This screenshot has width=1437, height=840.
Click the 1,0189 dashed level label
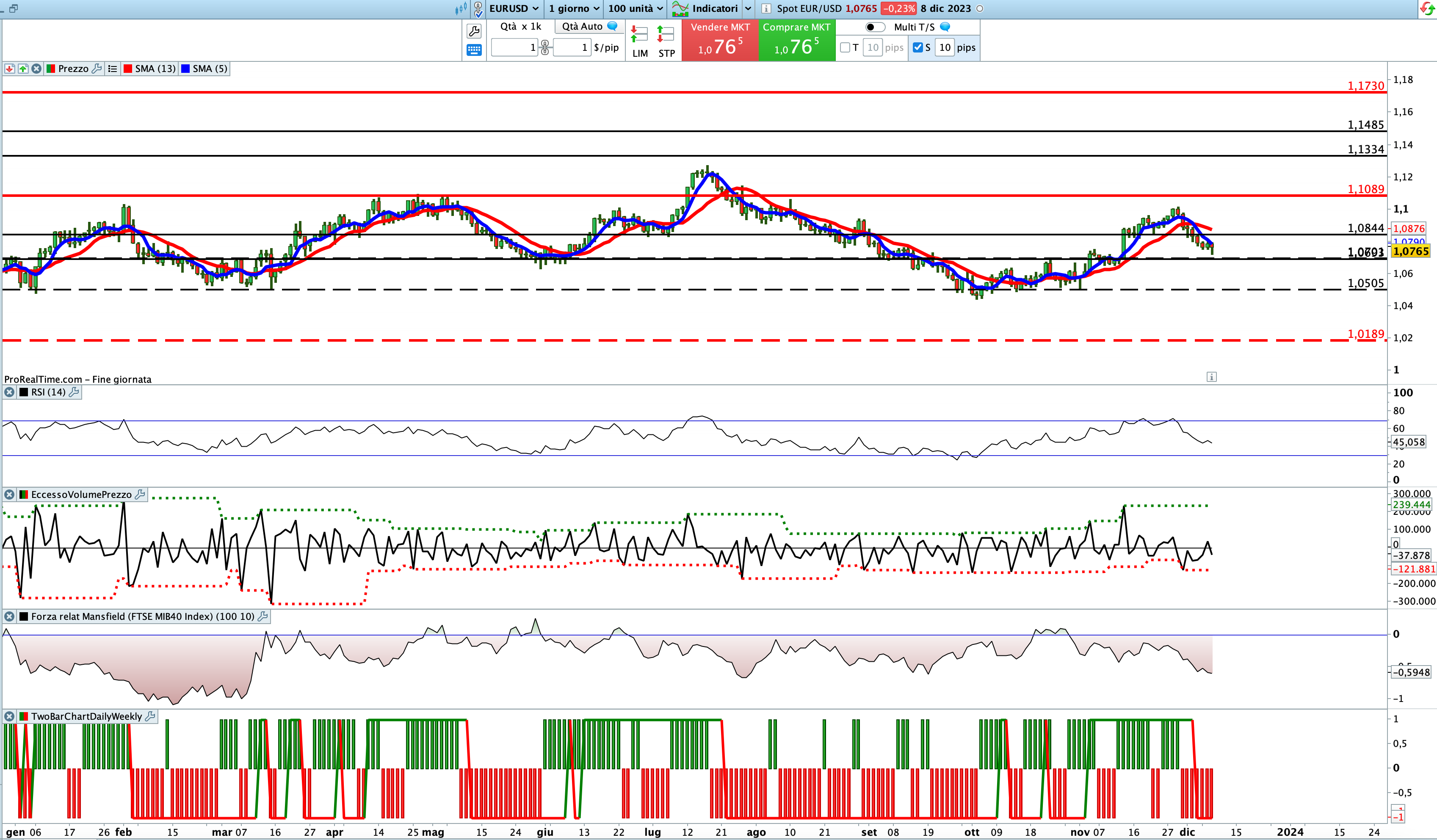1366,334
